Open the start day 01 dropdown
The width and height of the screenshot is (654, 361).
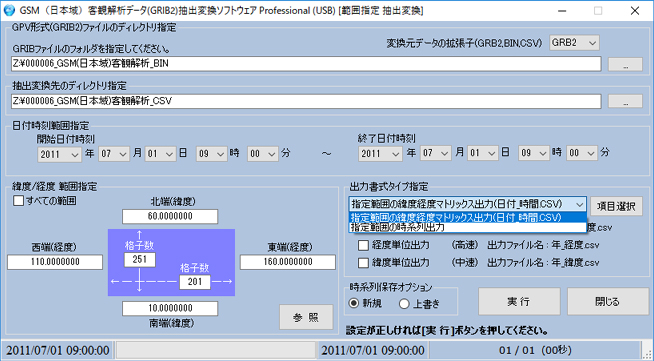click(x=161, y=154)
